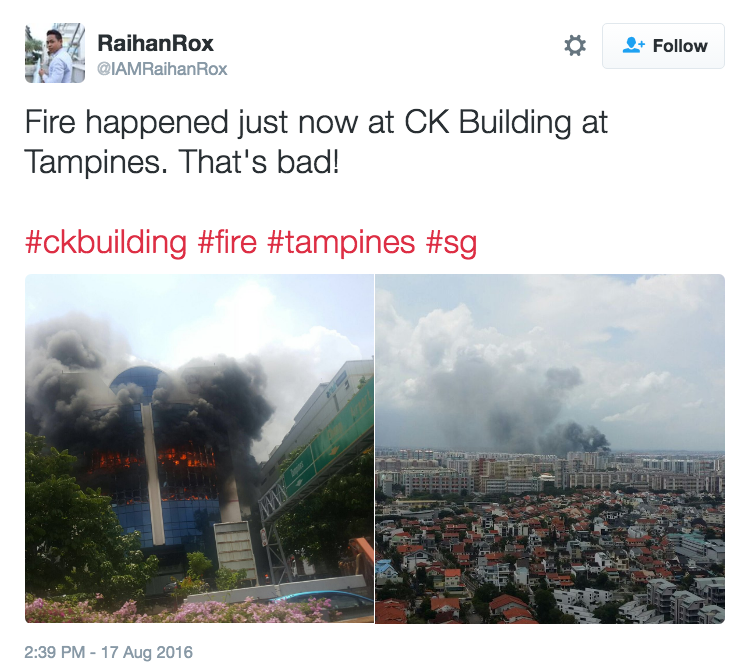The height and width of the screenshot is (671, 750).
Task: Click the Follow button
Action: coord(663,46)
